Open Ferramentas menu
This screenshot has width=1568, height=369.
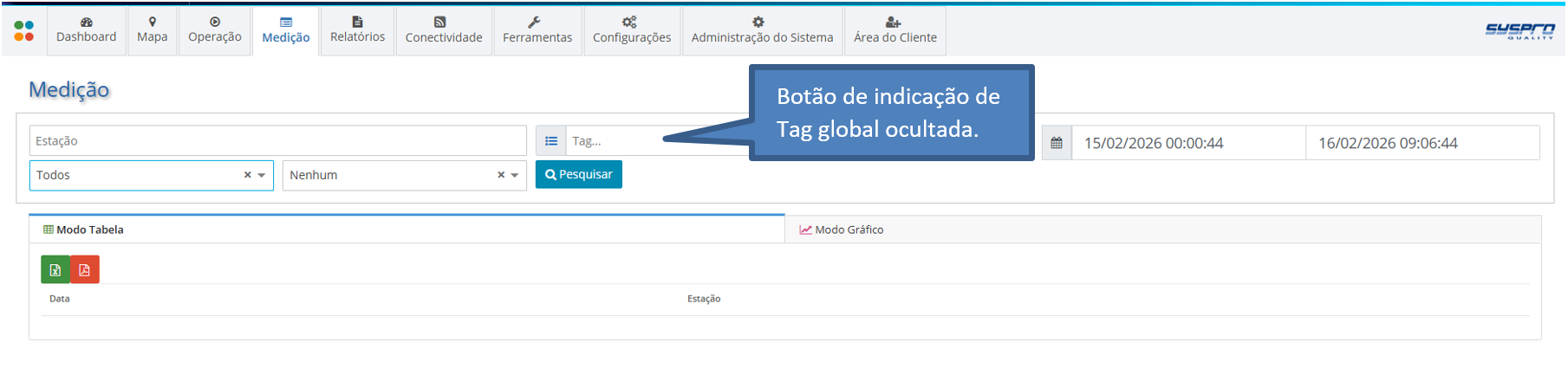pyautogui.click(x=537, y=30)
